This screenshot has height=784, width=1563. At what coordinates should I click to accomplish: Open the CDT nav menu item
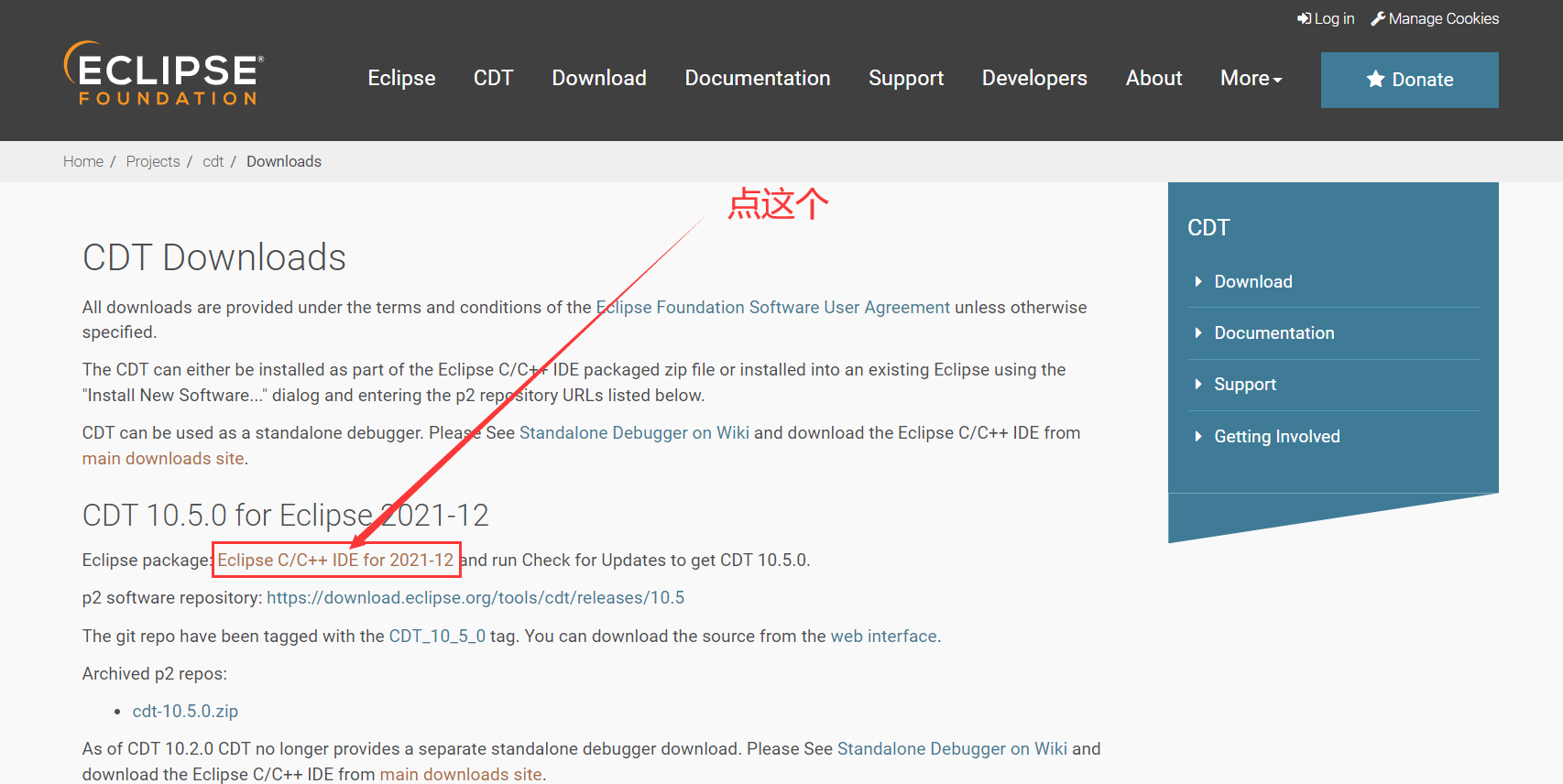pyautogui.click(x=493, y=79)
